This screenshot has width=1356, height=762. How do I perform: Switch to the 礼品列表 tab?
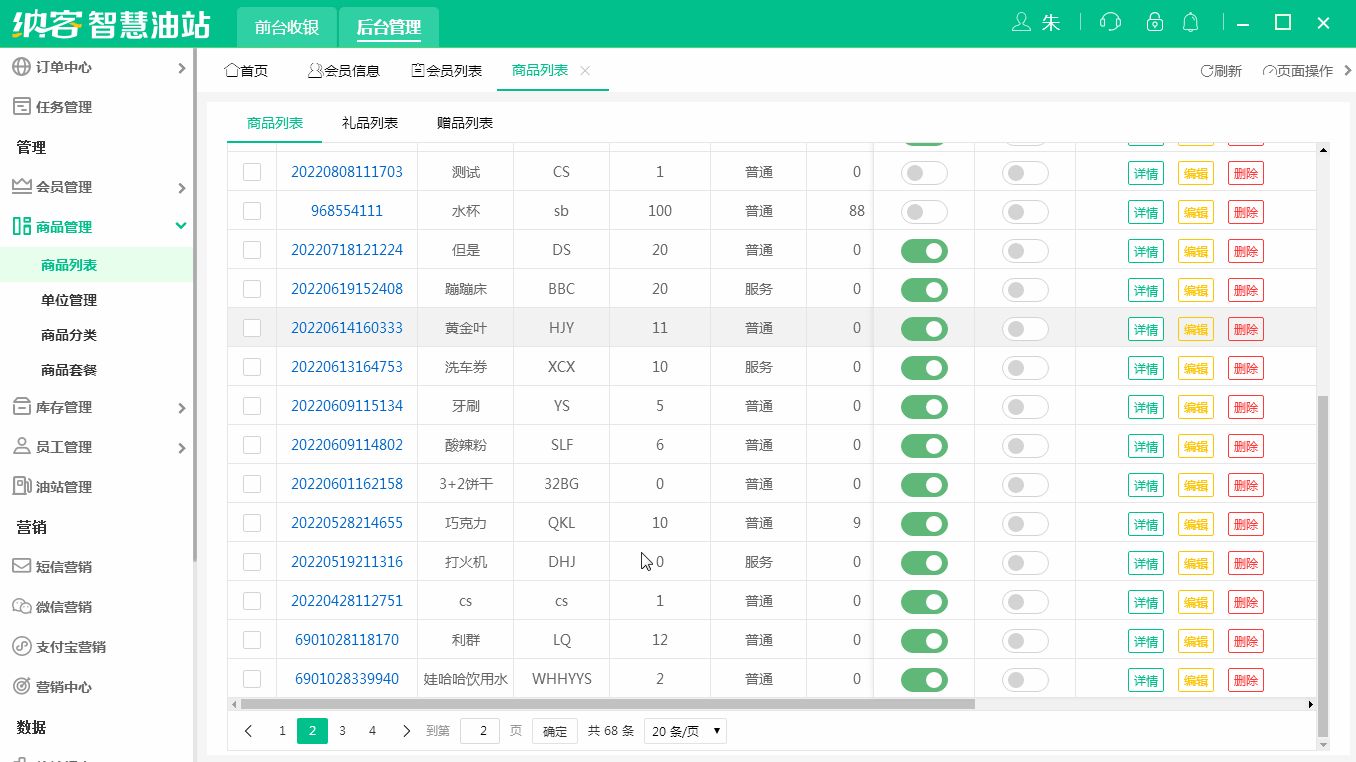click(368, 123)
